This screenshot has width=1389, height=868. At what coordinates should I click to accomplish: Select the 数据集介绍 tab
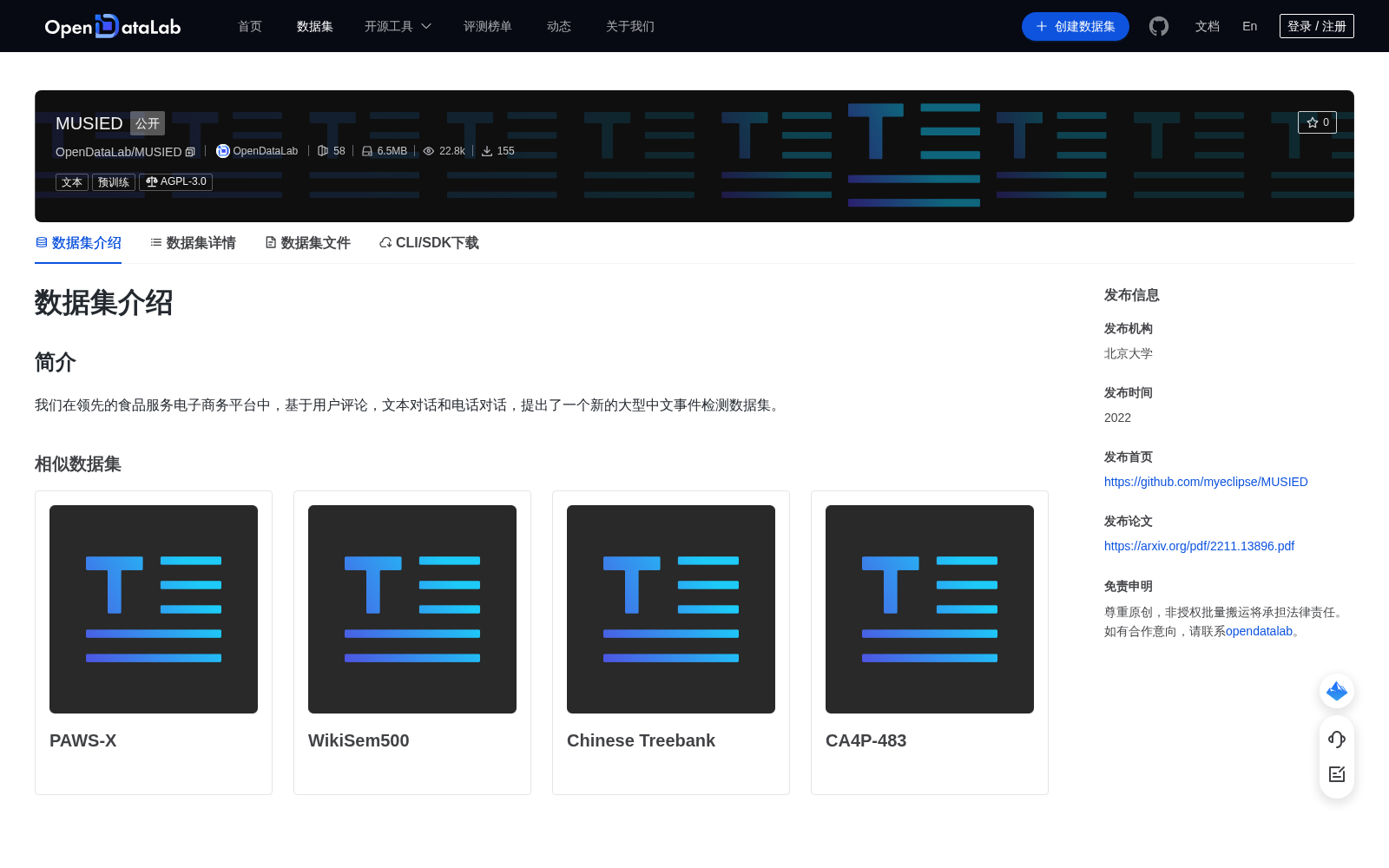coord(78,243)
